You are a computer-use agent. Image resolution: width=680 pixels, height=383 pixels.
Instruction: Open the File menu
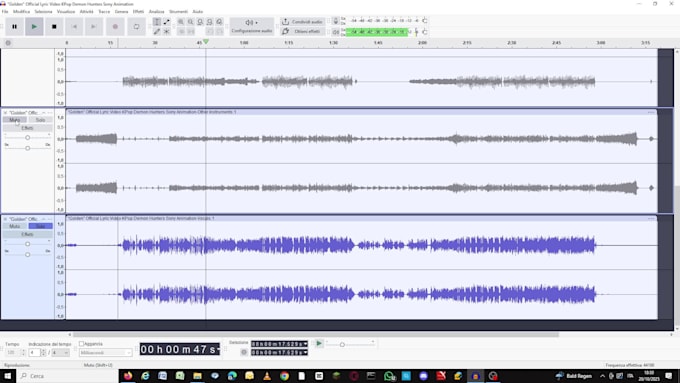tap(5, 11)
